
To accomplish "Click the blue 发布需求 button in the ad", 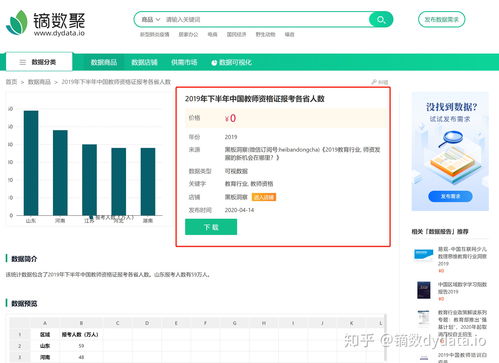I will 450,196.
